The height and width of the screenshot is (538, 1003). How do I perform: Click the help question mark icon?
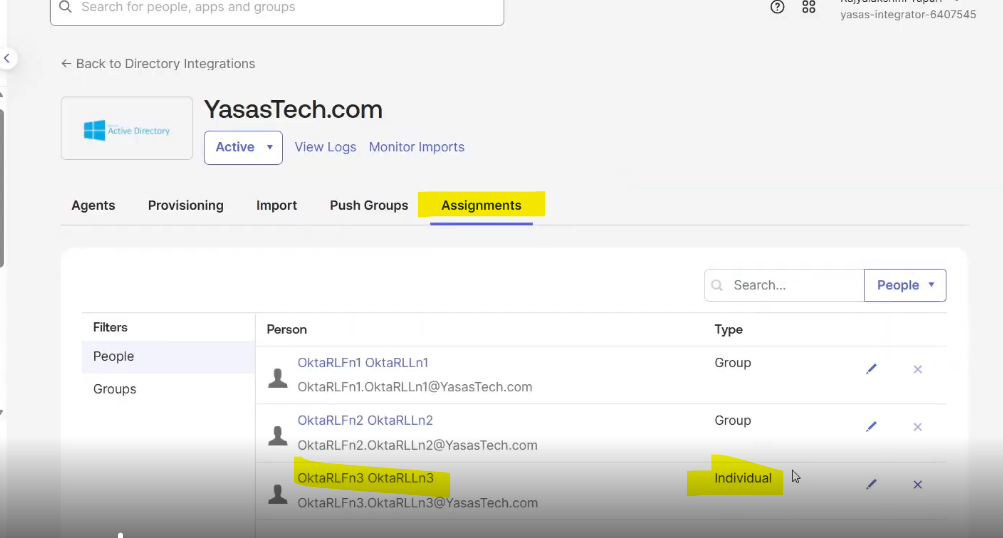click(x=777, y=7)
